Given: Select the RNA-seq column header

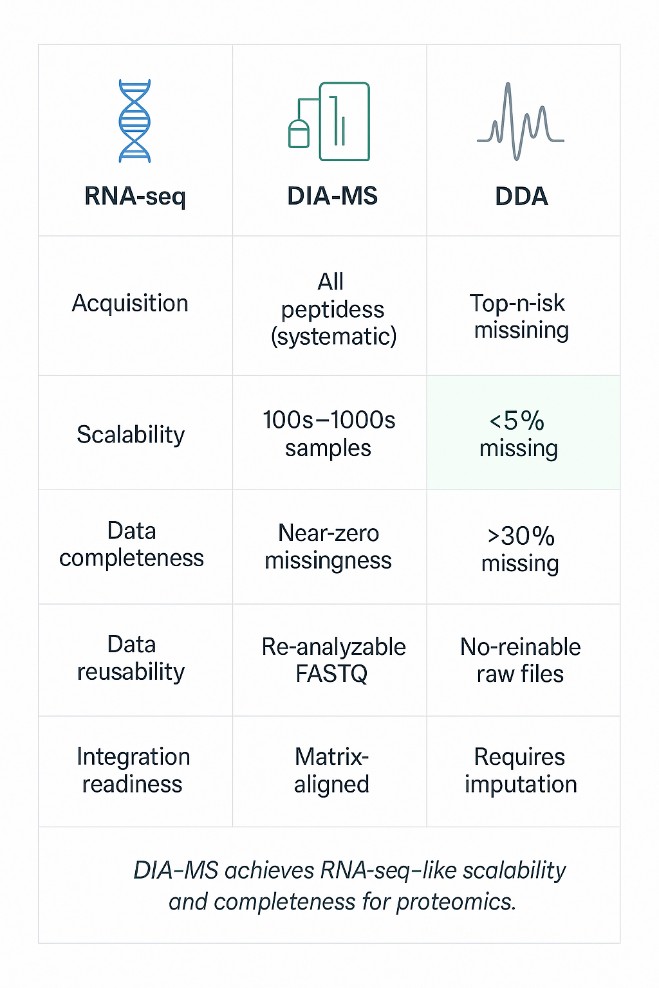Looking at the screenshot, I should [x=135, y=195].
